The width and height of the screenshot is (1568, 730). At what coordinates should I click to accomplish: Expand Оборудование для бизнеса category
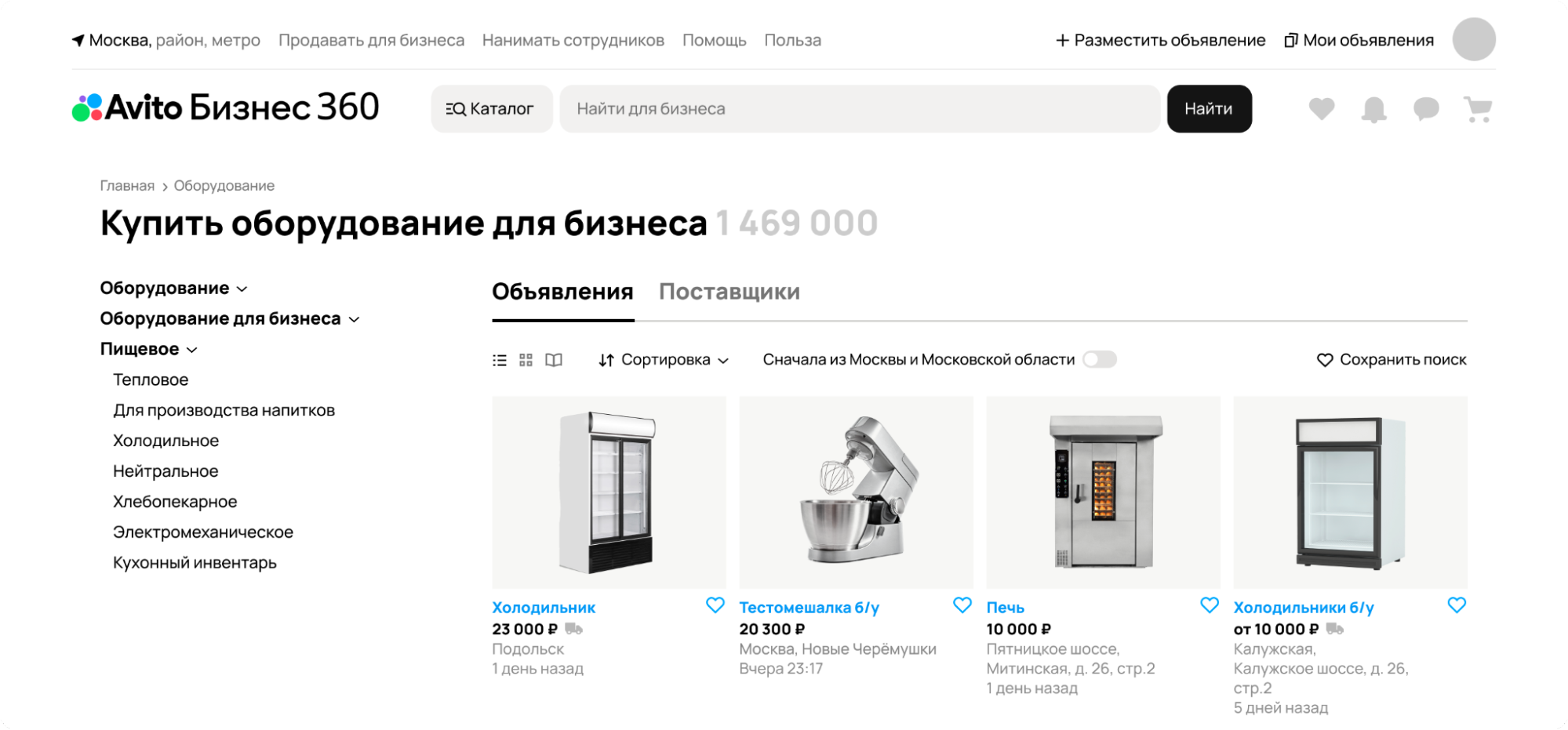pos(230,318)
